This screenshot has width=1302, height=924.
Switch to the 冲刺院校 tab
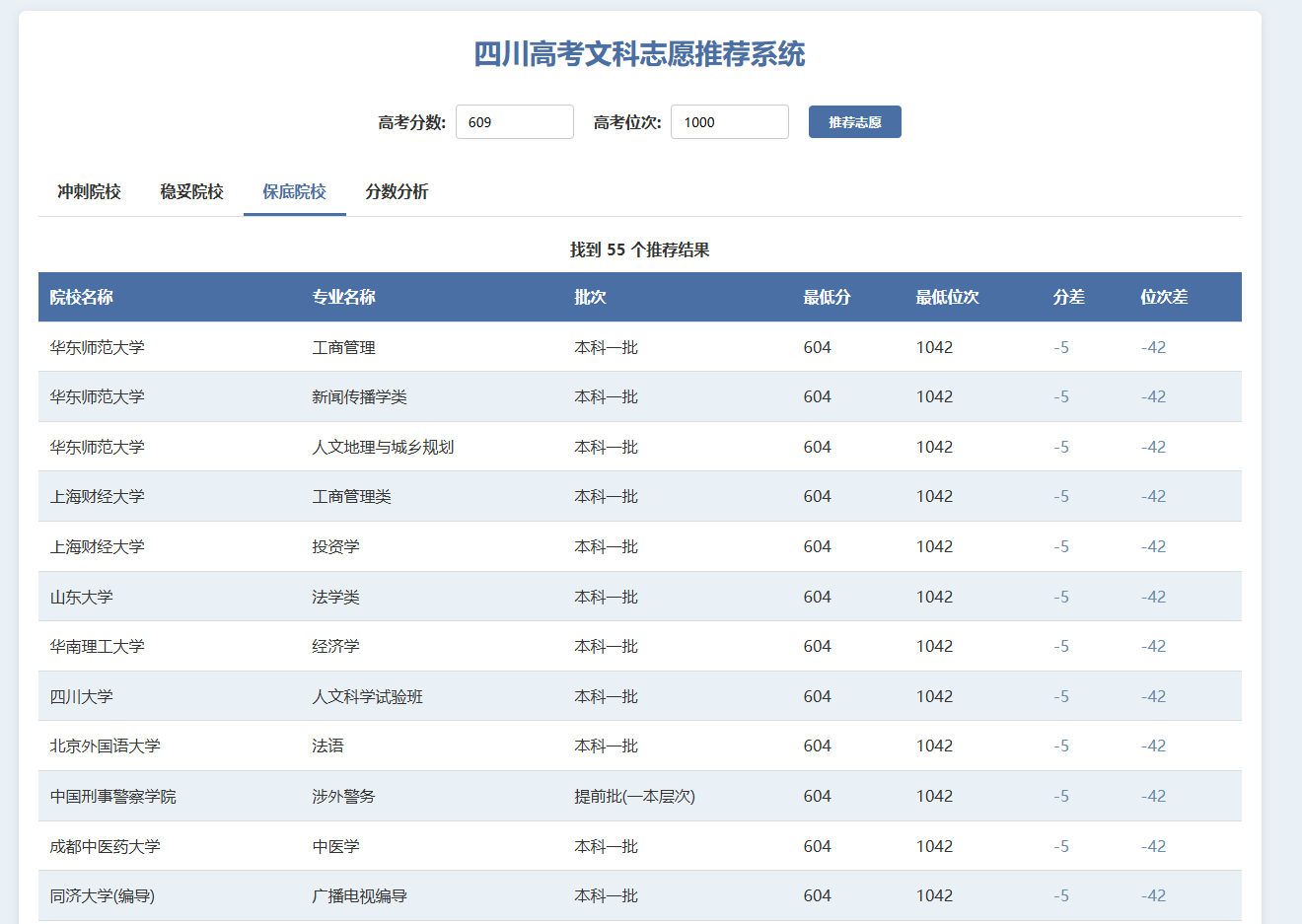89,191
